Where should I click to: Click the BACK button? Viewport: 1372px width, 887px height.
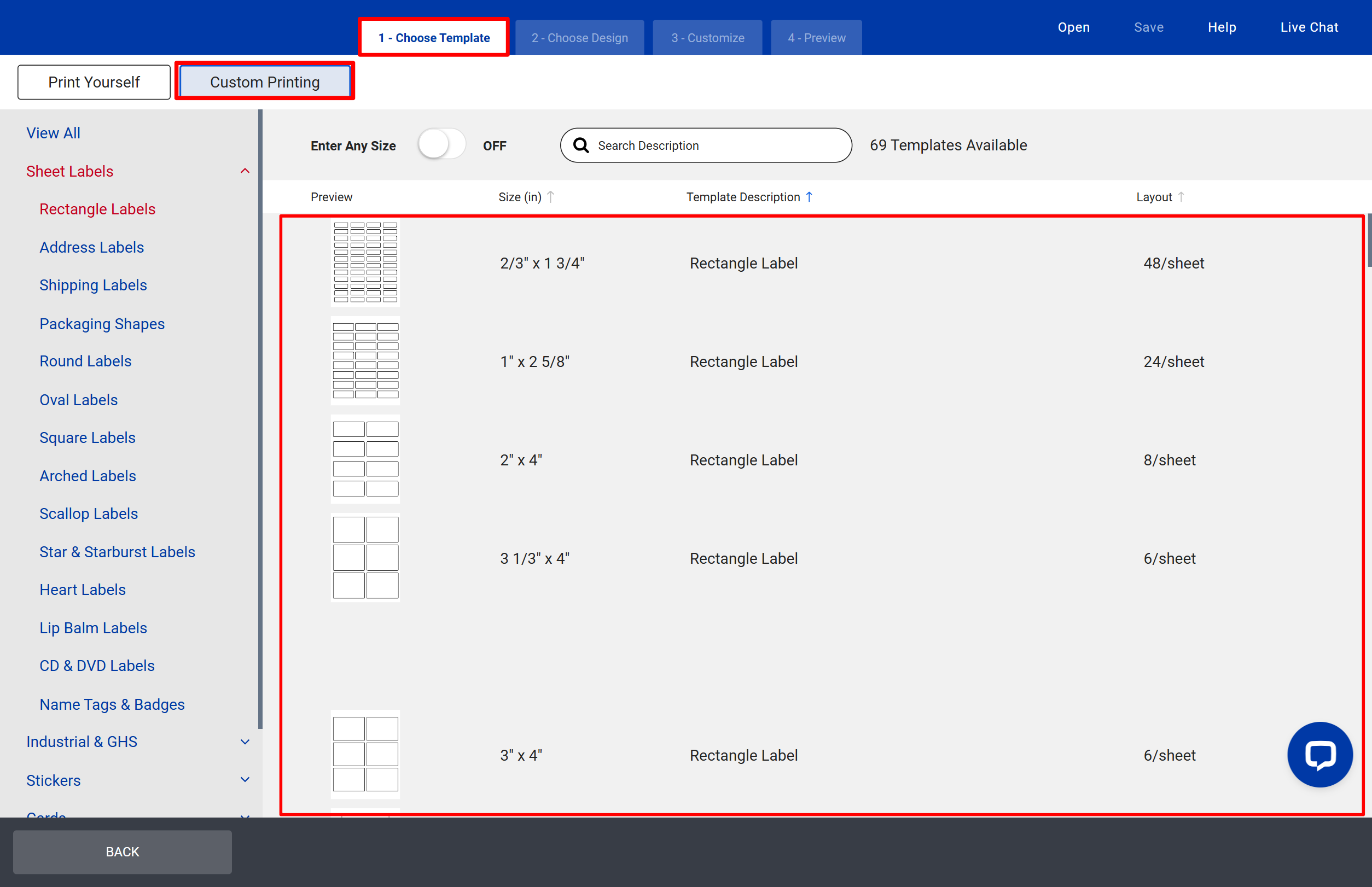[122, 851]
